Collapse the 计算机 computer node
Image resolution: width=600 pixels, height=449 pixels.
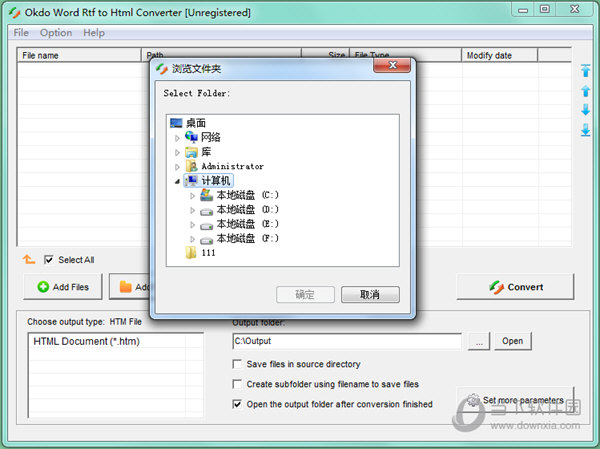(x=177, y=181)
